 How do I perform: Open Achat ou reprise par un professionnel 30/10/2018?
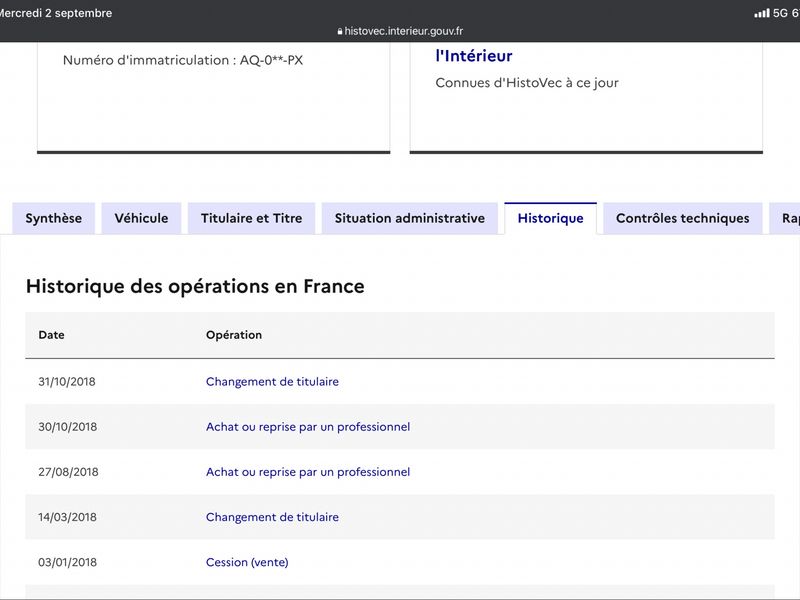(x=308, y=427)
